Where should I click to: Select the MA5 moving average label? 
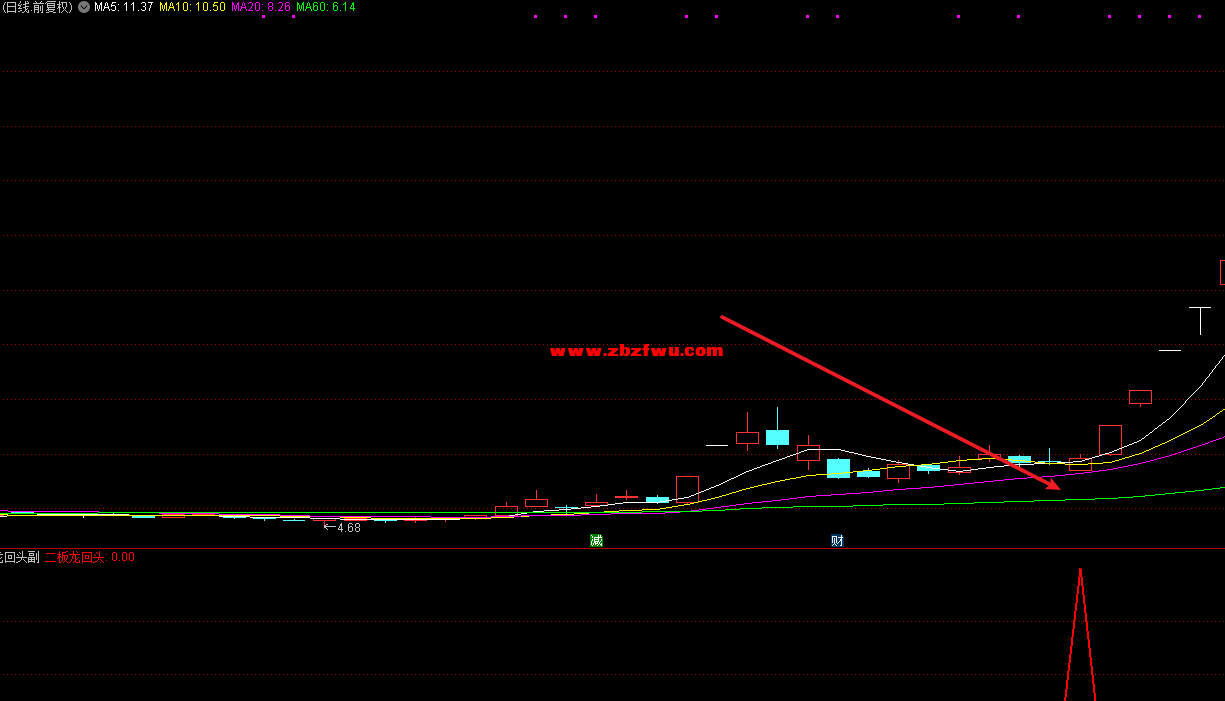[x=123, y=7]
